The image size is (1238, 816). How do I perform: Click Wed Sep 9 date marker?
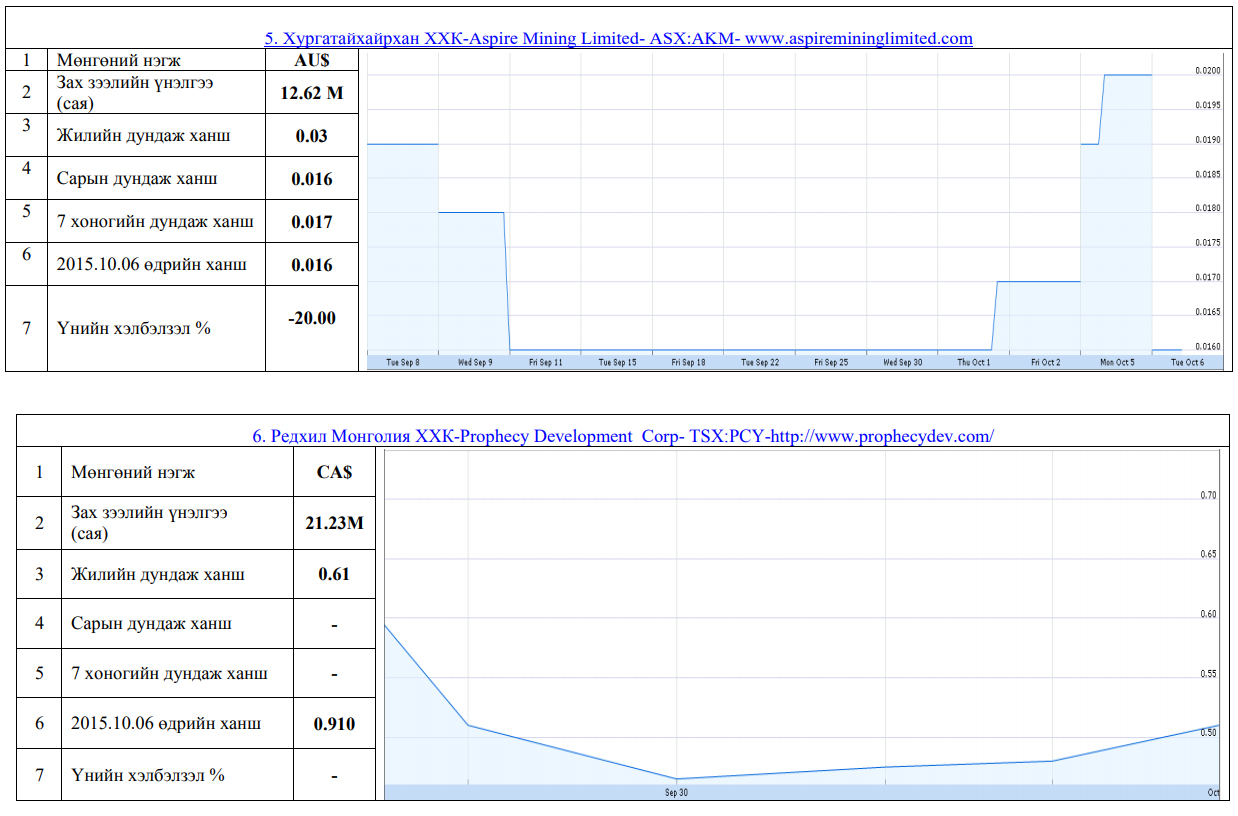(x=475, y=362)
